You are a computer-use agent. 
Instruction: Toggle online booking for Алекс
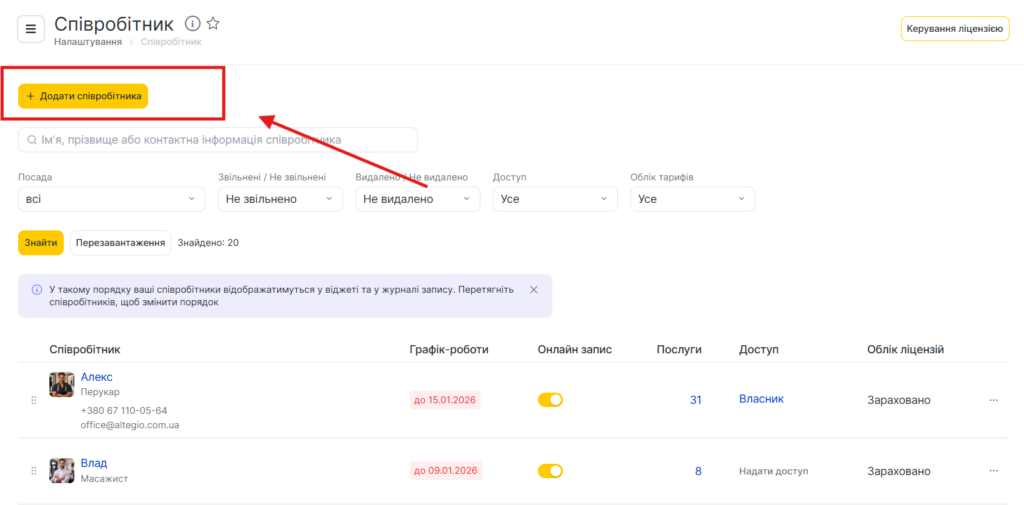point(550,400)
